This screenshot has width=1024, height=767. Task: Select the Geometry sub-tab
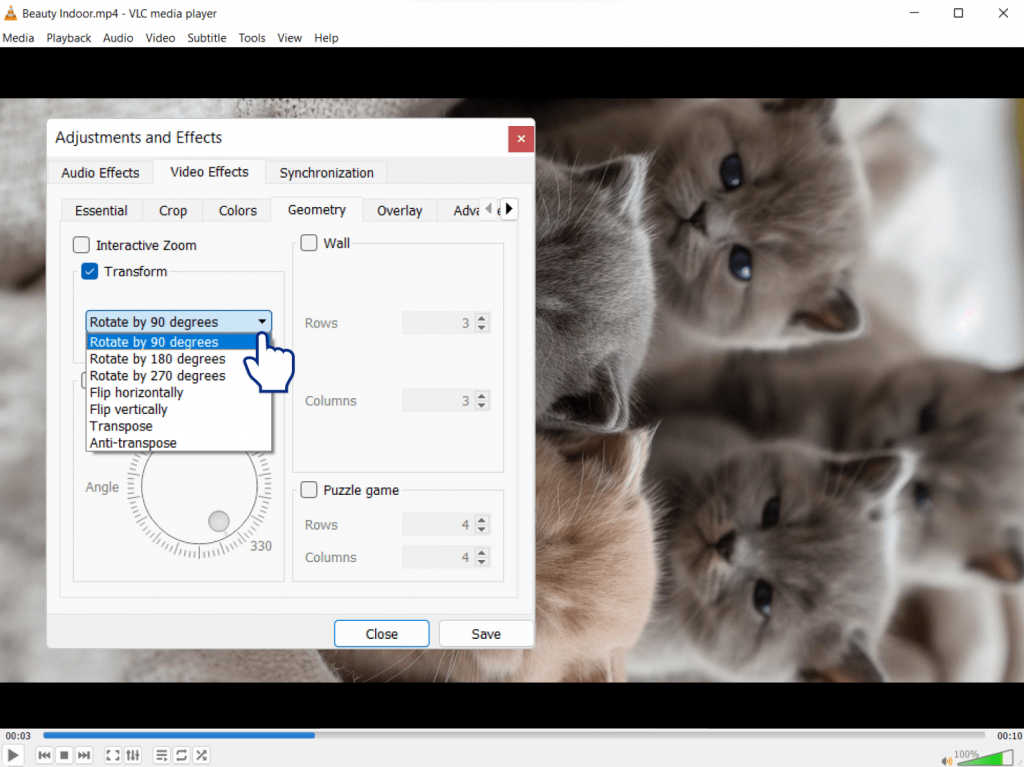point(317,210)
